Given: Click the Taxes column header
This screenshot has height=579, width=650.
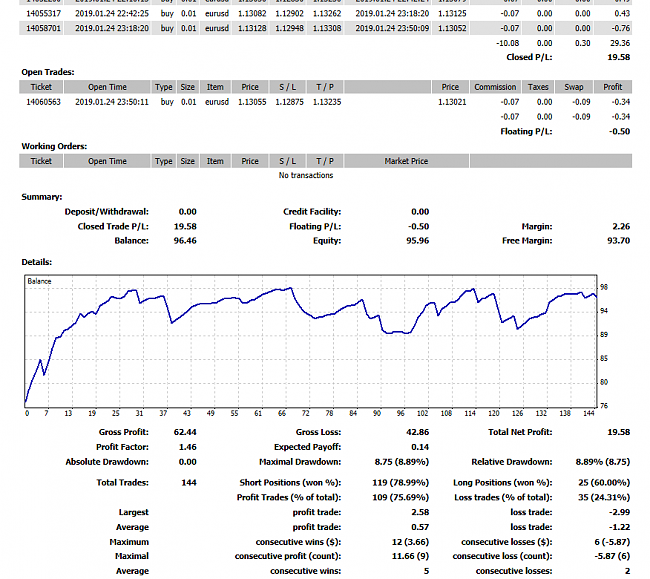Looking at the screenshot, I should 538,87.
